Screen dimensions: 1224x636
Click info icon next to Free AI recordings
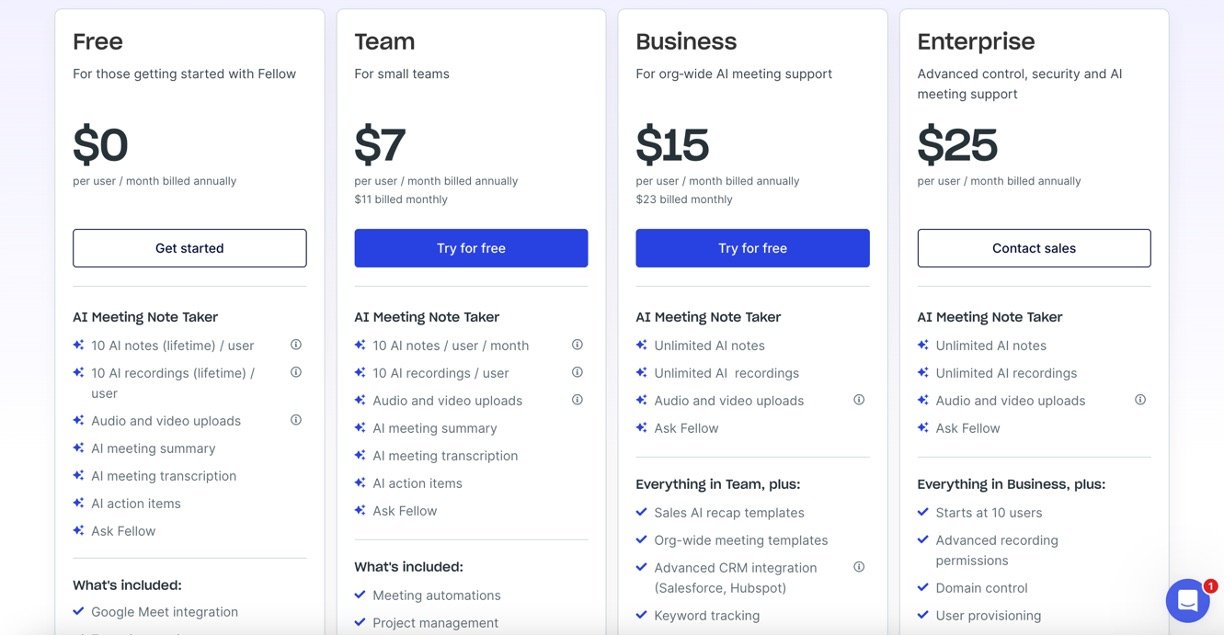(x=296, y=373)
